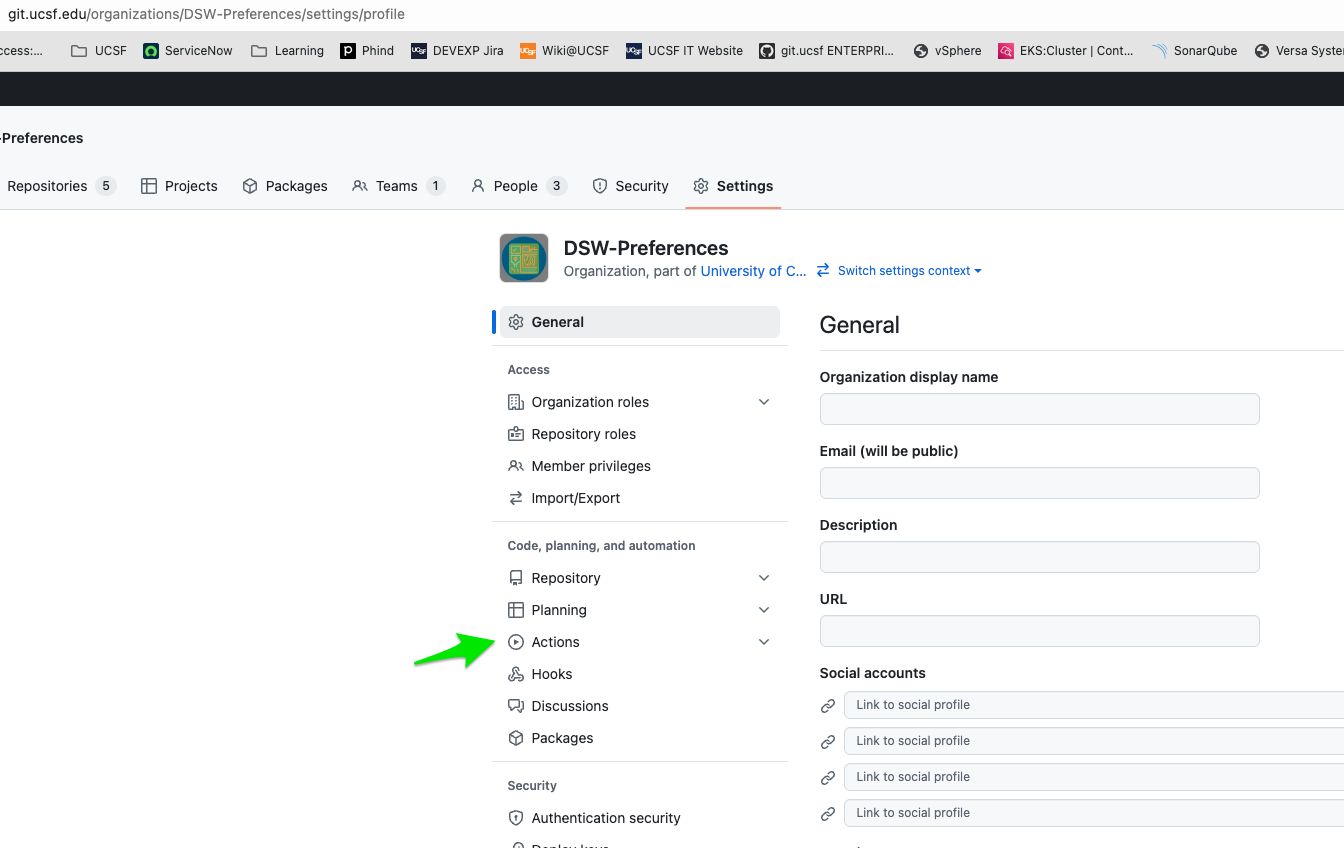Open the Switch settings context dropdown
1344x848 pixels.
pyautogui.click(x=903, y=270)
